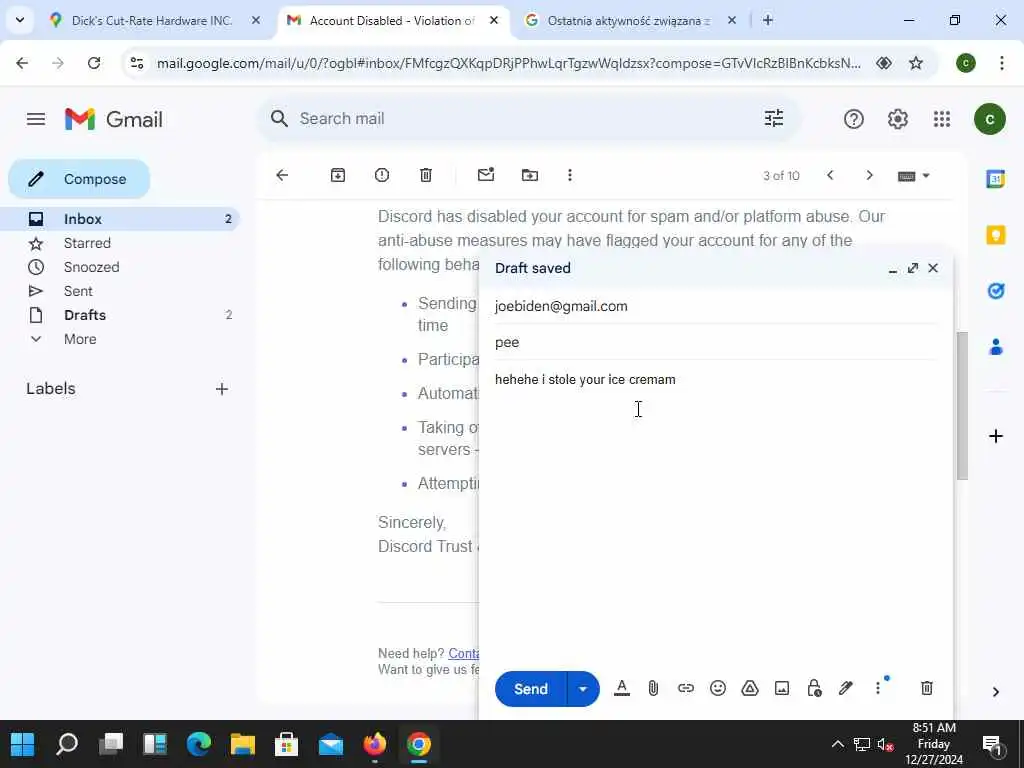The width and height of the screenshot is (1024, 768).
Task: Show hidden system tray icons
Action: [x=837, y=744]
